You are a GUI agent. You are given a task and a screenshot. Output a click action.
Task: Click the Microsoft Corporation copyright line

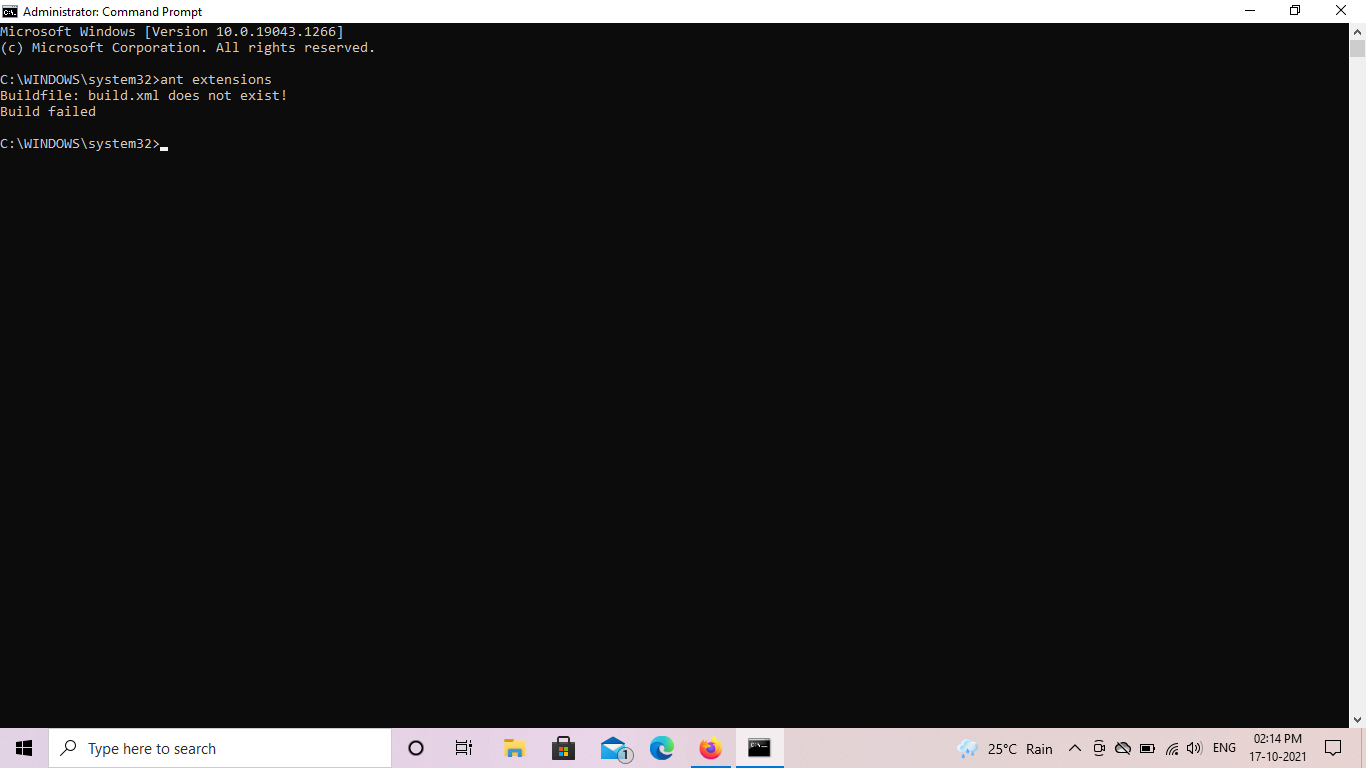[x=188, y=47]
